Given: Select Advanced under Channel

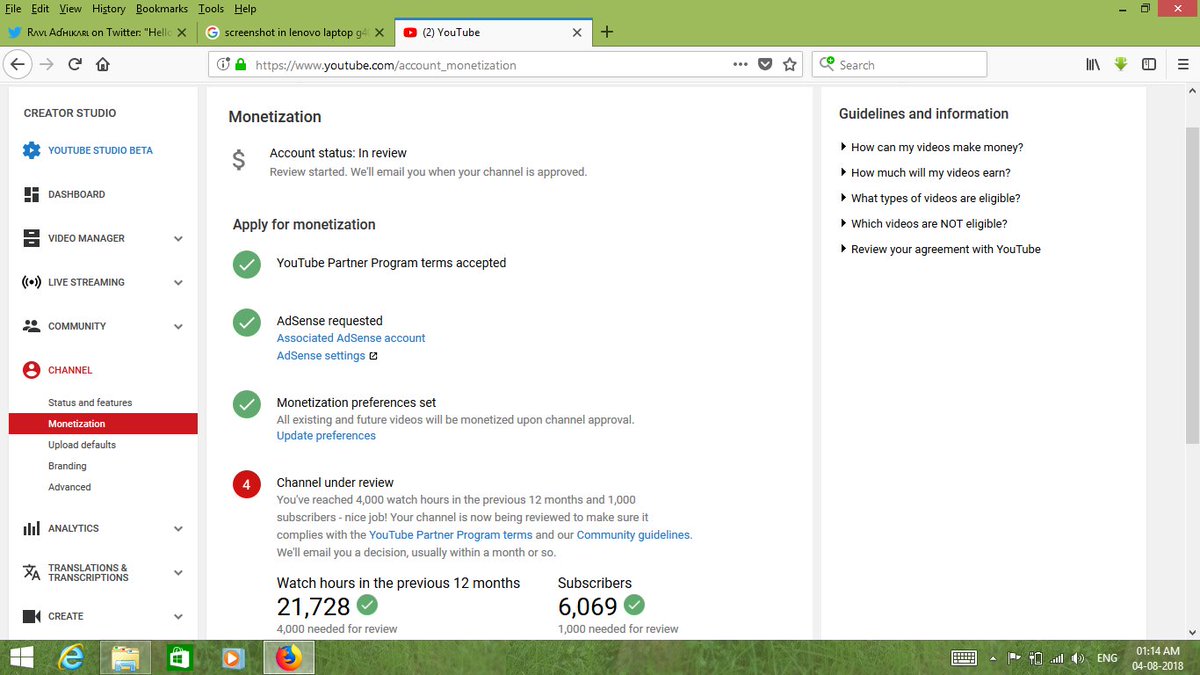Looking at the screenshot, I should 69,487.
